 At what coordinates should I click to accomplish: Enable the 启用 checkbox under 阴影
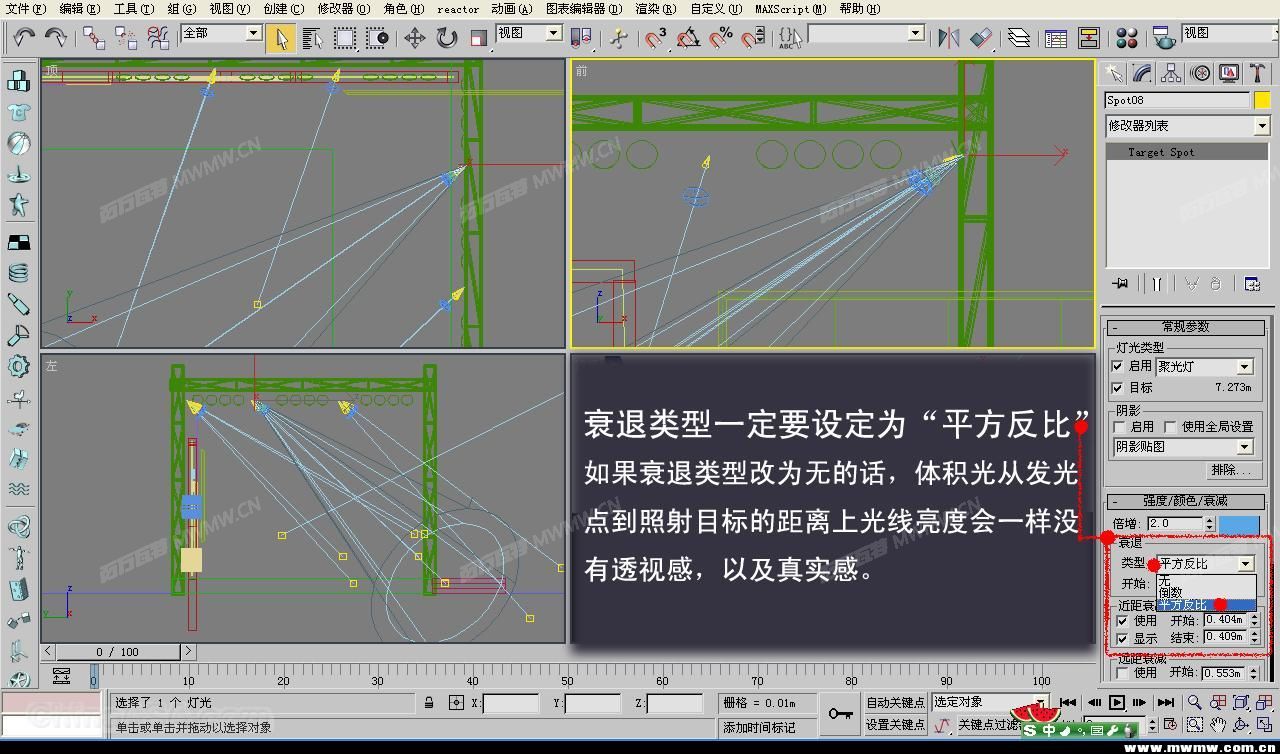click(x=1119, y=427)
